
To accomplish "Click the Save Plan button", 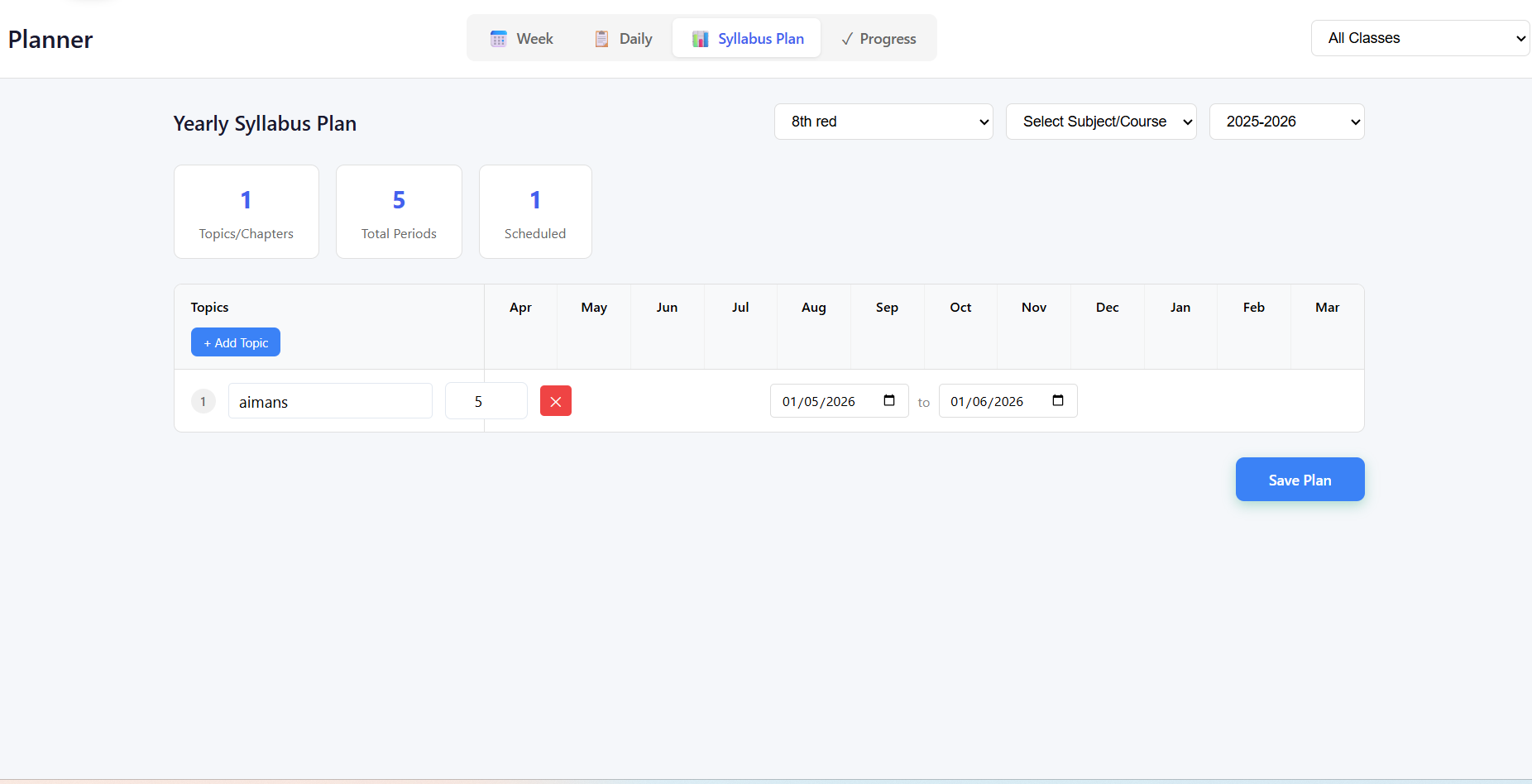I will click(1300, 480).
